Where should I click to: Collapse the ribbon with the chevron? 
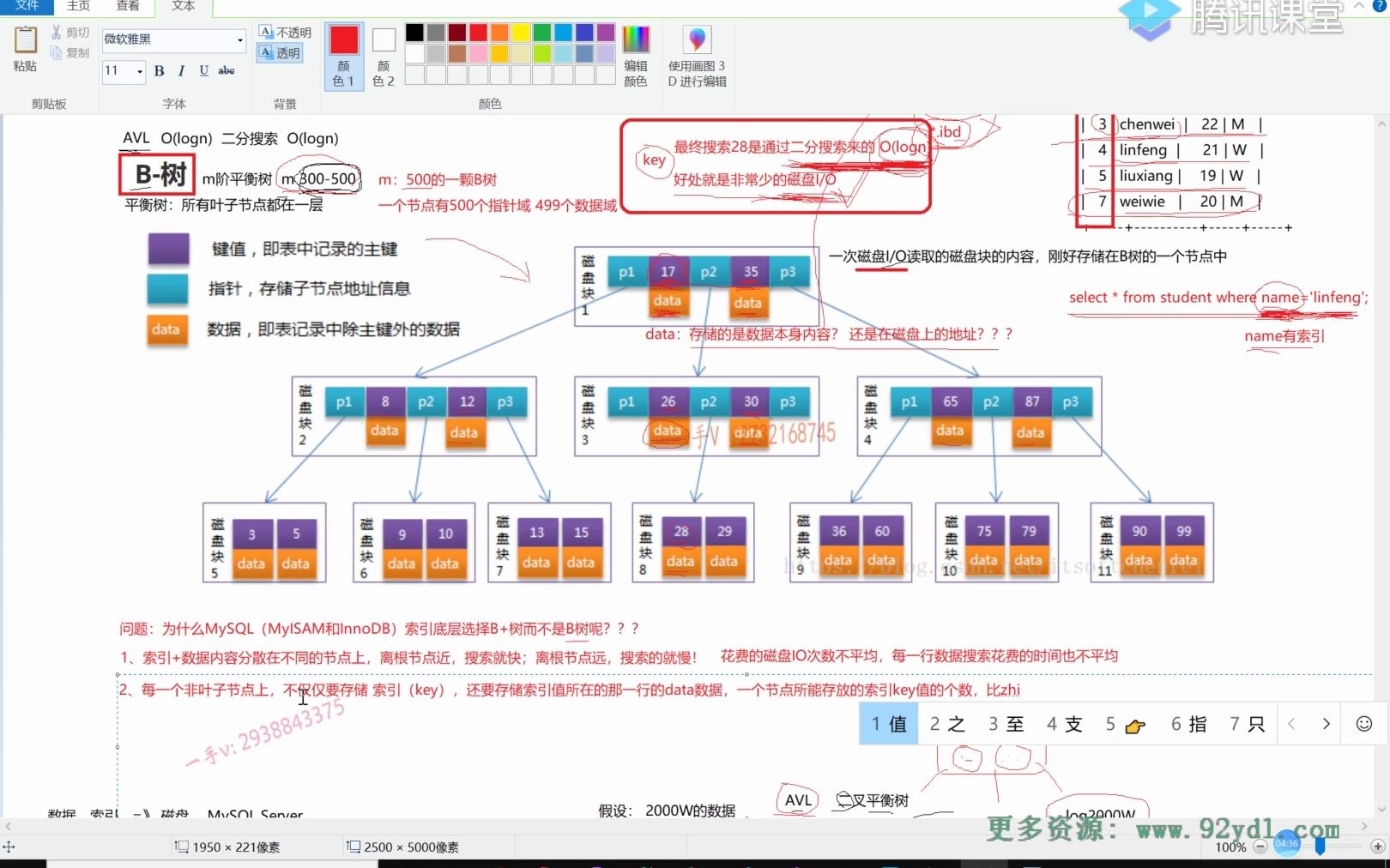1358,5
